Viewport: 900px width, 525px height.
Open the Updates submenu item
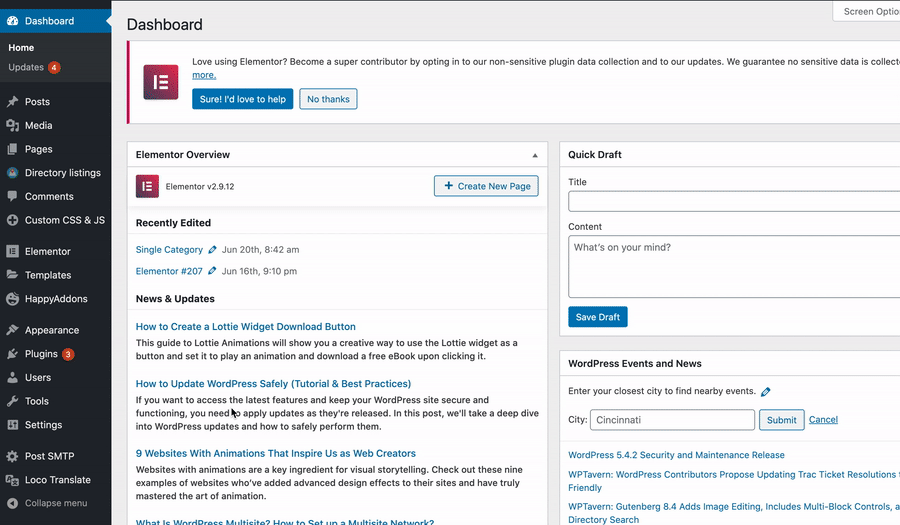coord(26,67)
